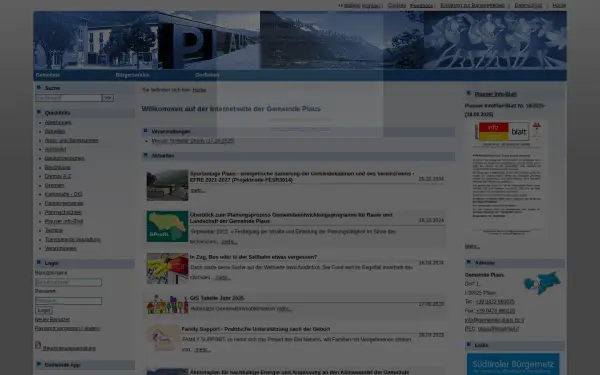Click mehr... in Family Support teaser

[x=202, y=350]
